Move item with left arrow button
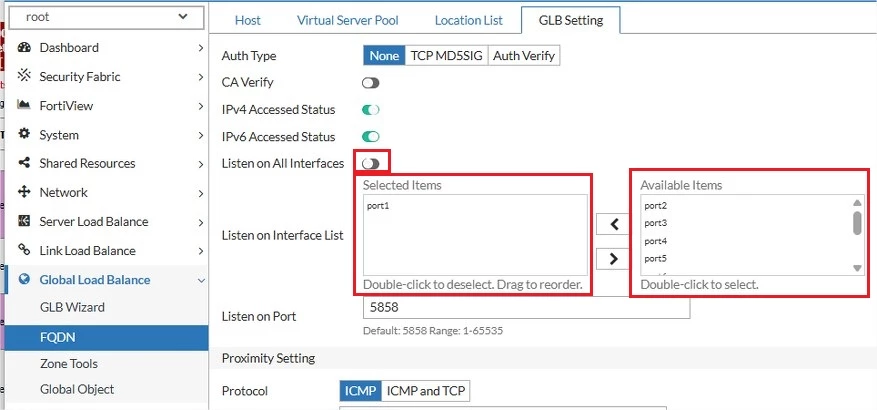 pos(614,224)
